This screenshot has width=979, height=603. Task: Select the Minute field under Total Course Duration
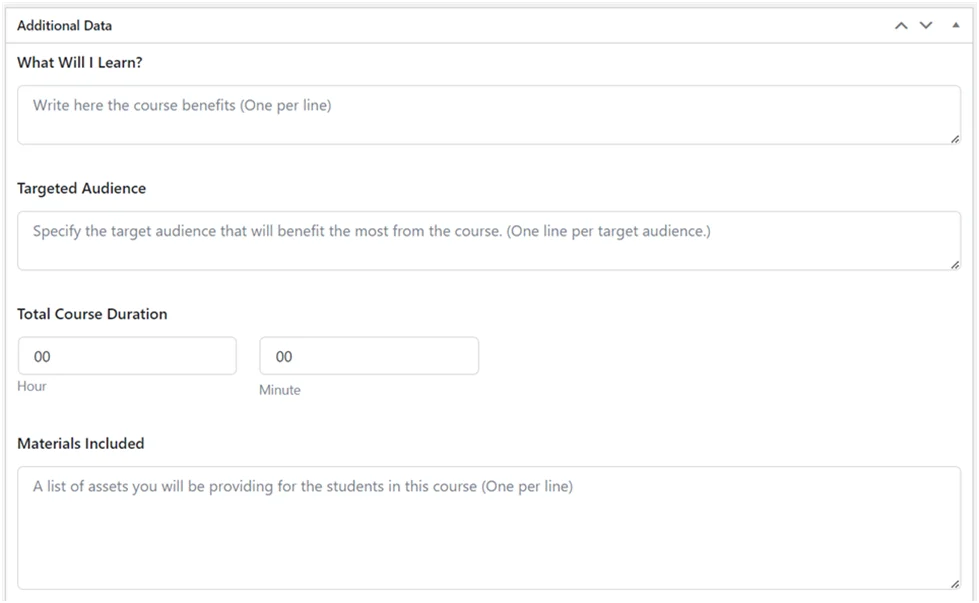368,355
